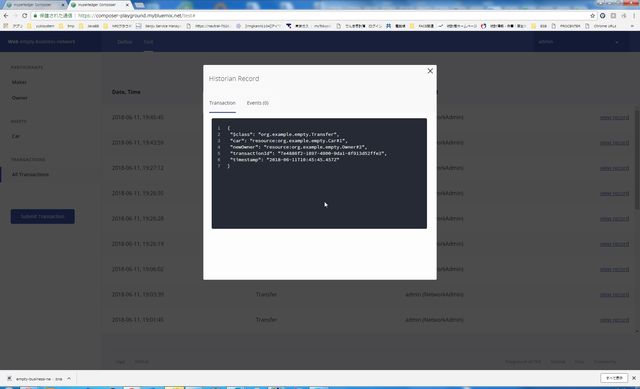Open the downloaded empty-business-network .bna file
The height and width of the screenshot is (389, 640).
(36, 379)
